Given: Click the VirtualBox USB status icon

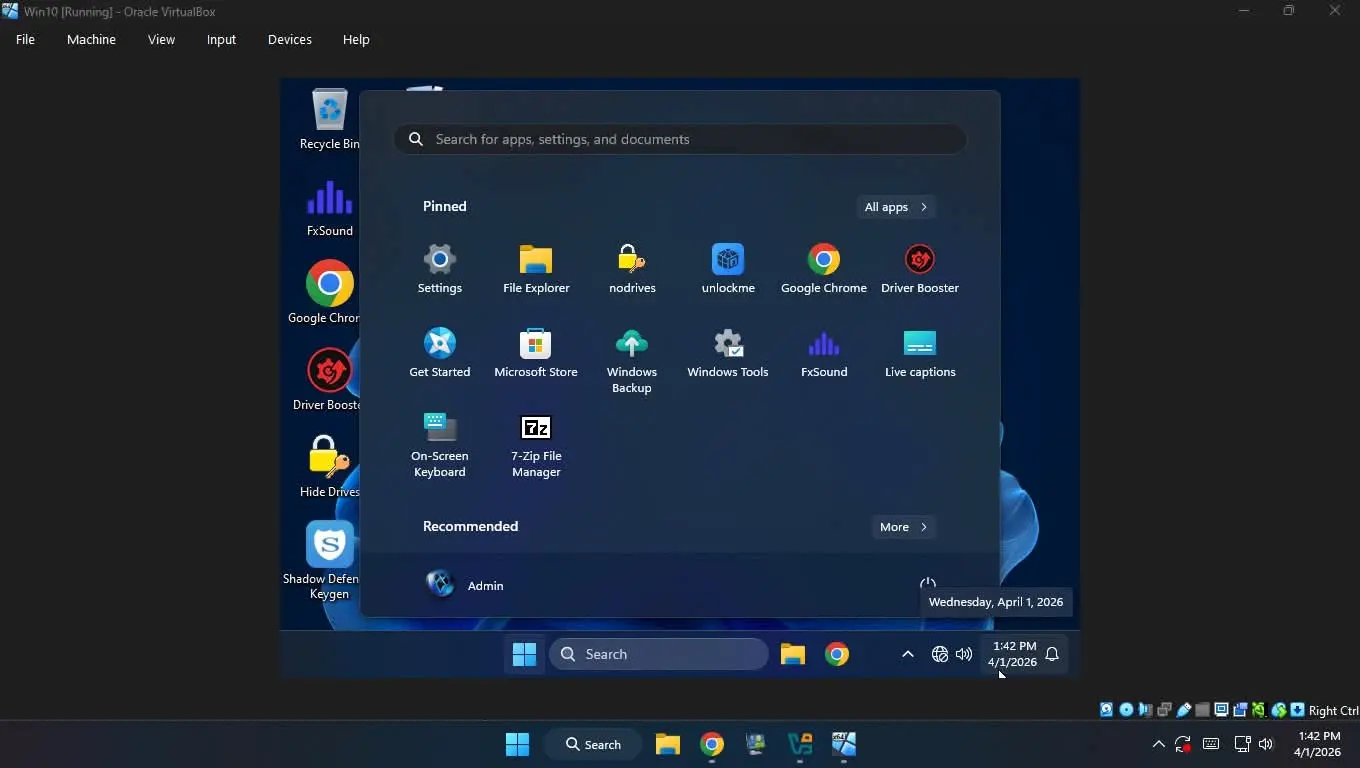Looking at the screenshot, I should point(1183,710).
